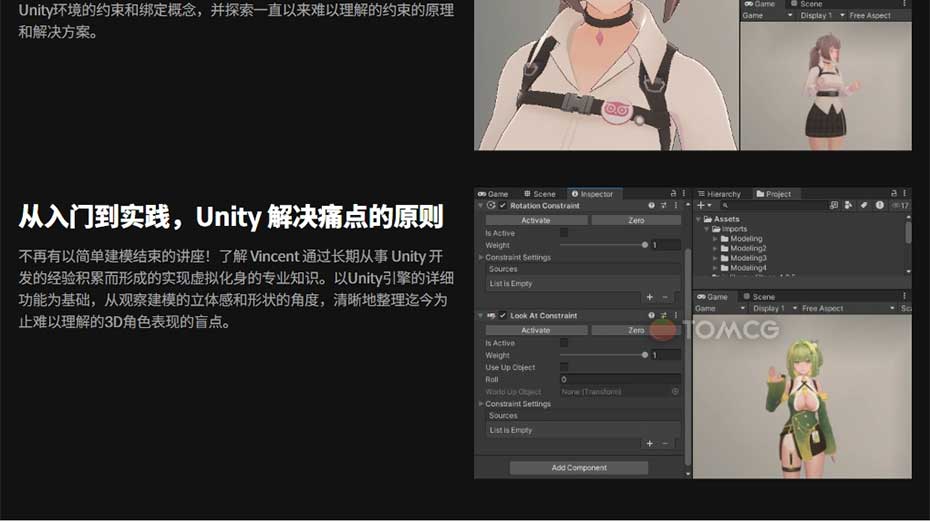
Task: Toggle the Inspector panel lock icon
Action: [x=673, y=193]
